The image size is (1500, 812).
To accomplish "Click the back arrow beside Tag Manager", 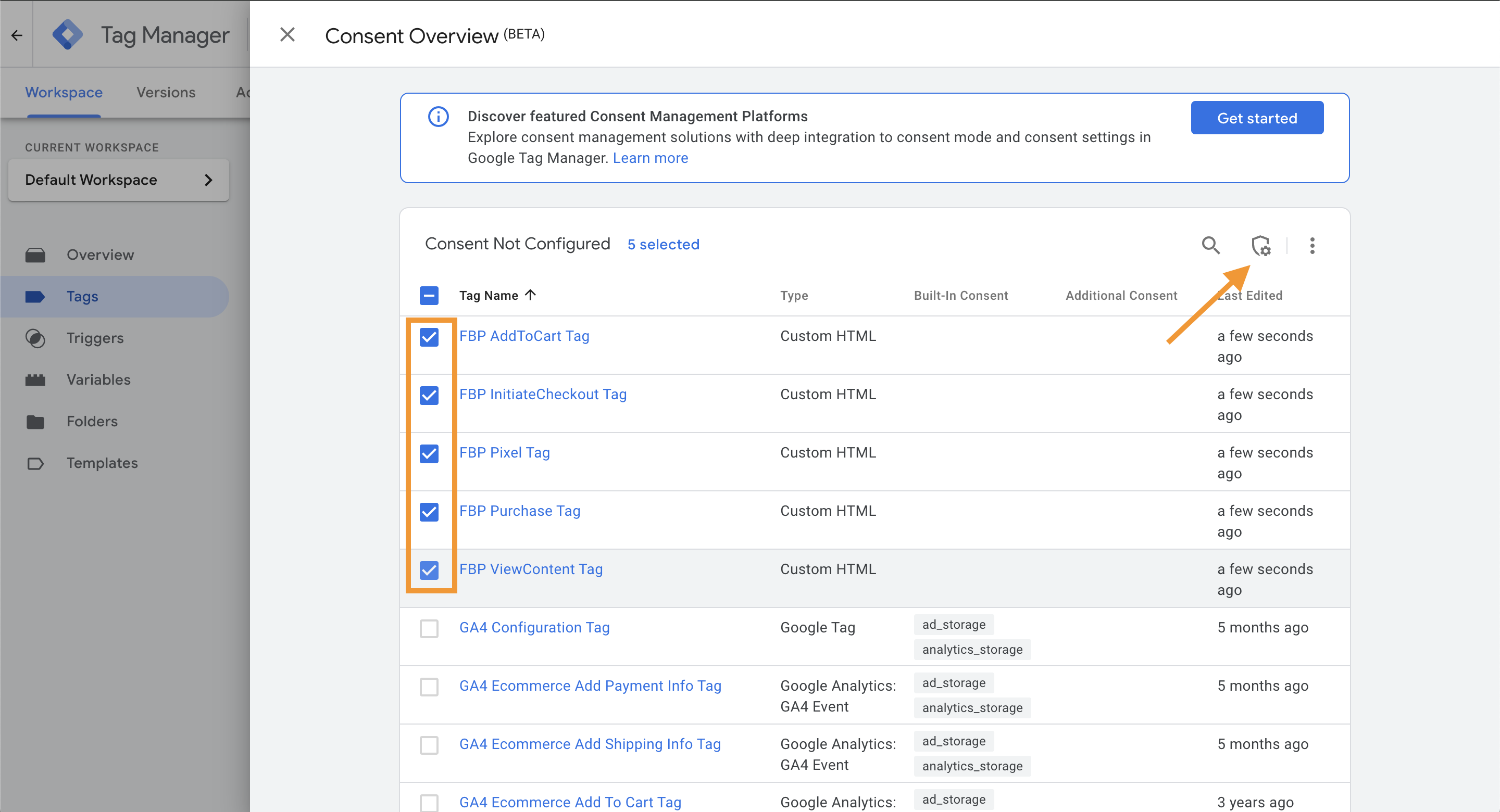I will [17, 35].
